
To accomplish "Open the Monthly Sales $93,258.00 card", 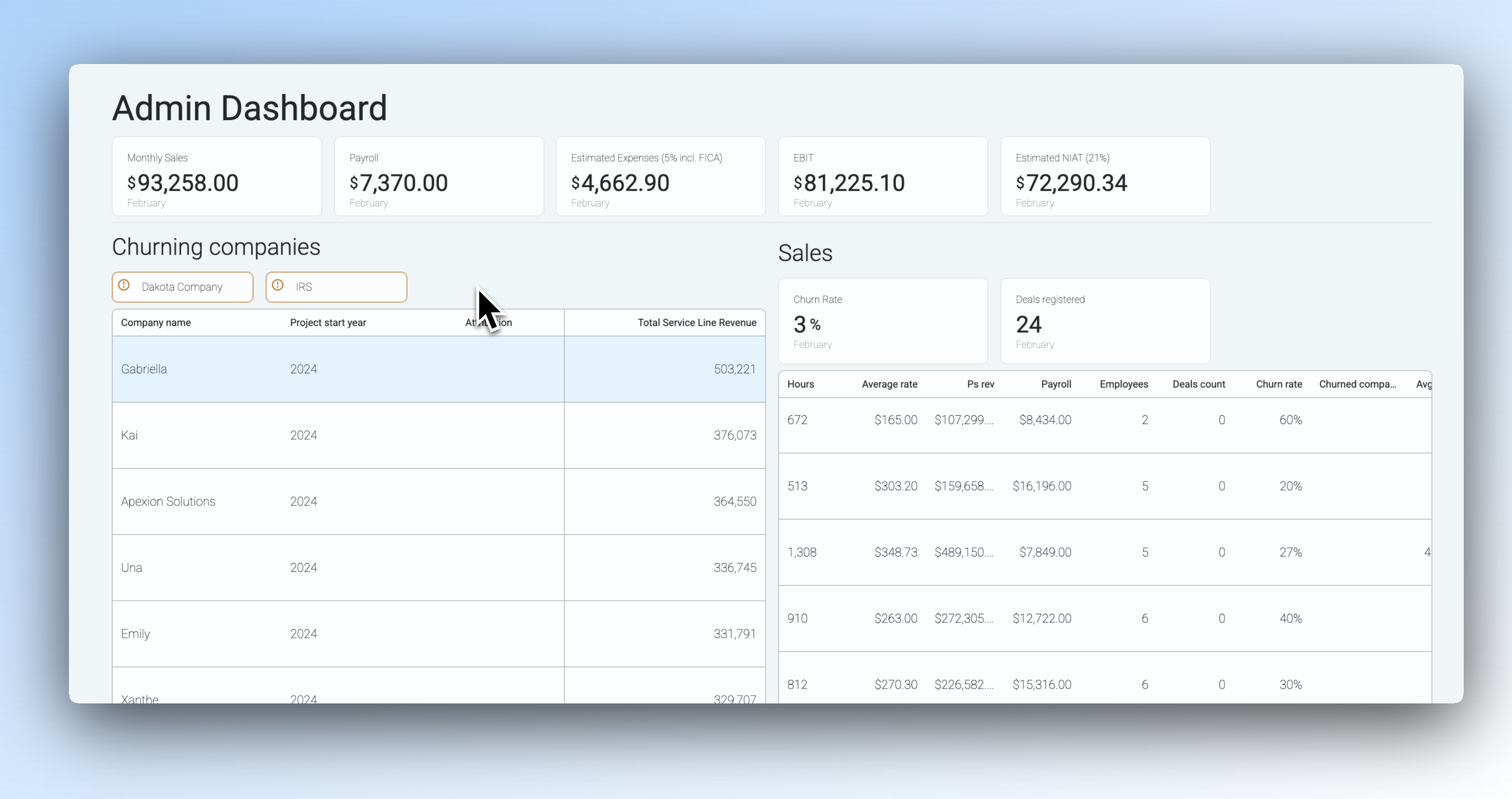I will point(217,177).
